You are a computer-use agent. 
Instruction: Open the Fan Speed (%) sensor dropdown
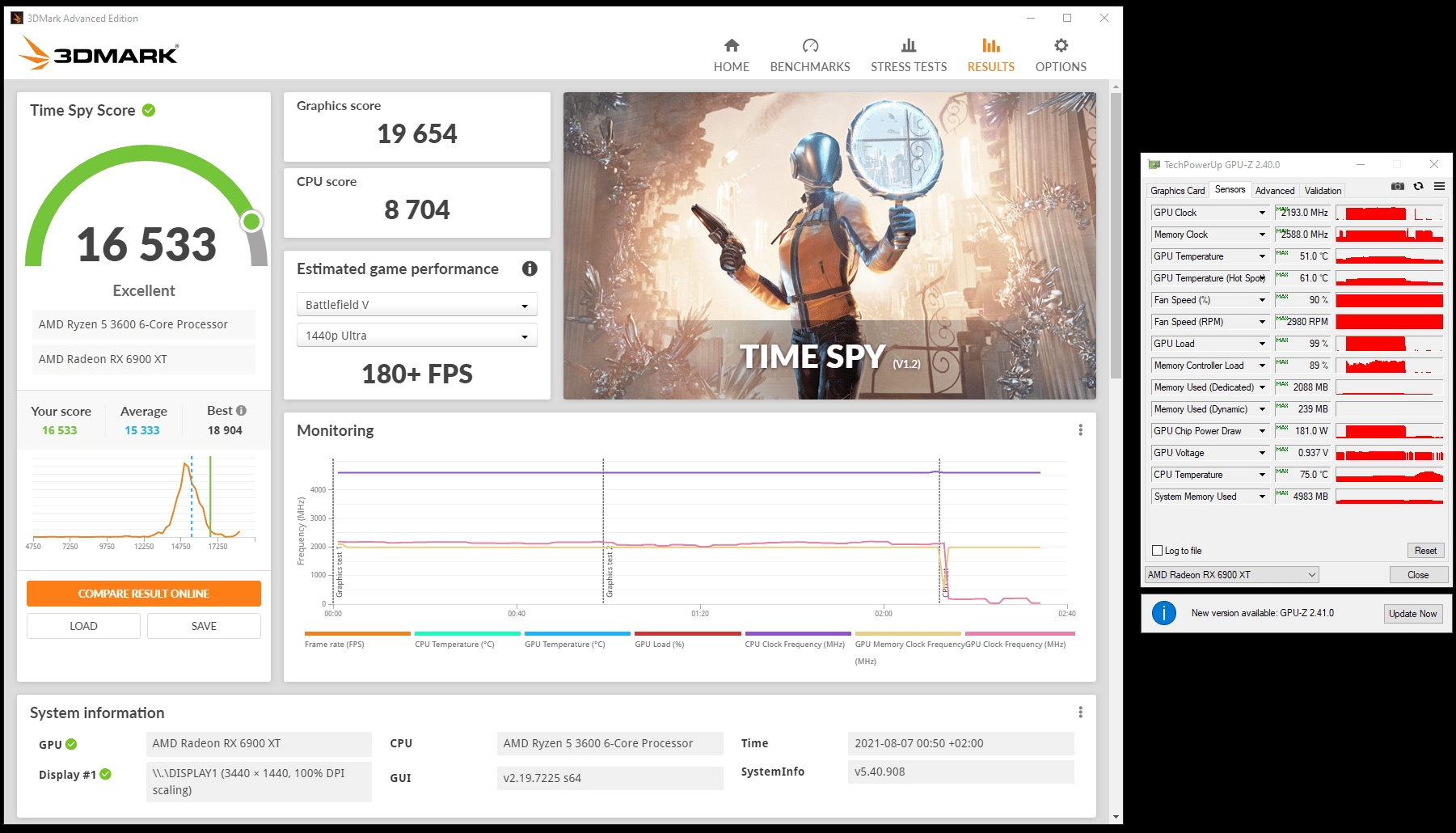coord(1261,300)
